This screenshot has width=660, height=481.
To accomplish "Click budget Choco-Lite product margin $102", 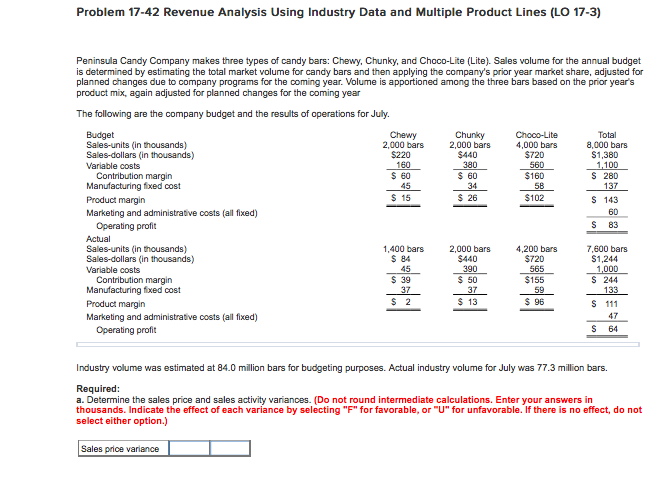I will pos(534,198).
